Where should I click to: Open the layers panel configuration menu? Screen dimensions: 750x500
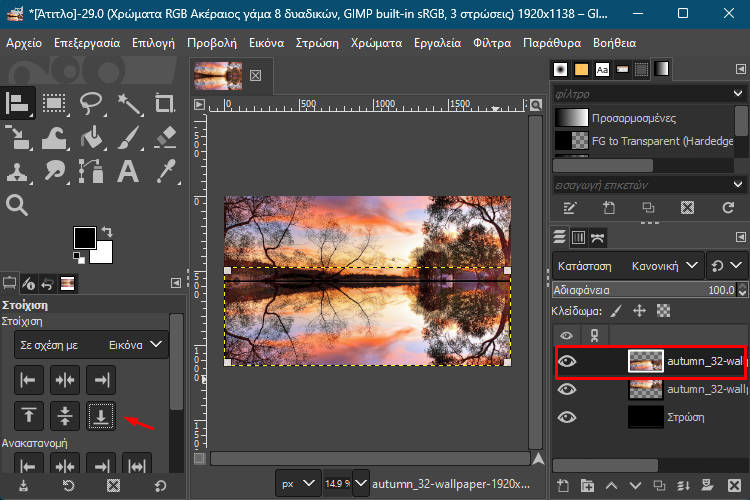(740, 237)
